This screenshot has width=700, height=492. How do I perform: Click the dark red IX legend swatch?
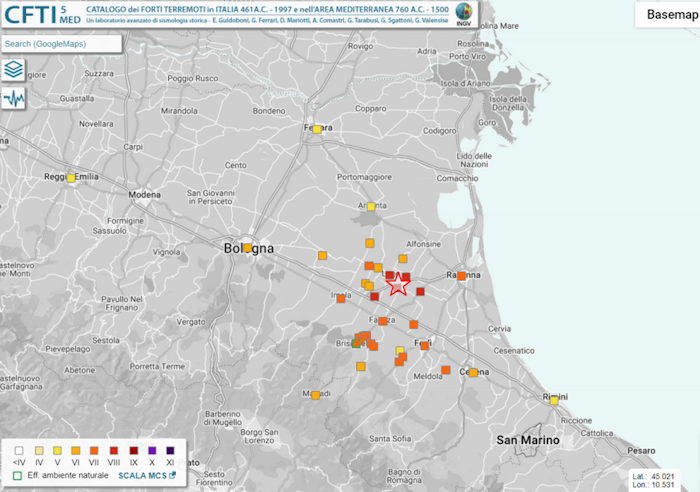pyautogui.click(x=133, y=449)
